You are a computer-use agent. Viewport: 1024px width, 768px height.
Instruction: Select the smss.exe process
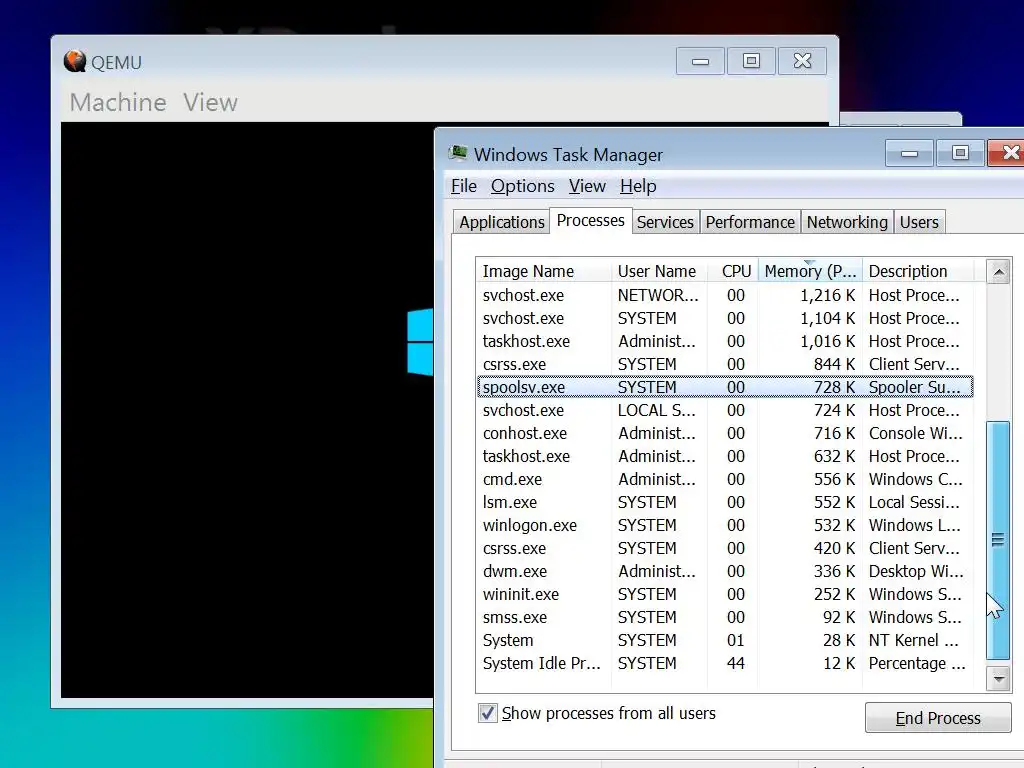click(725, 616)
